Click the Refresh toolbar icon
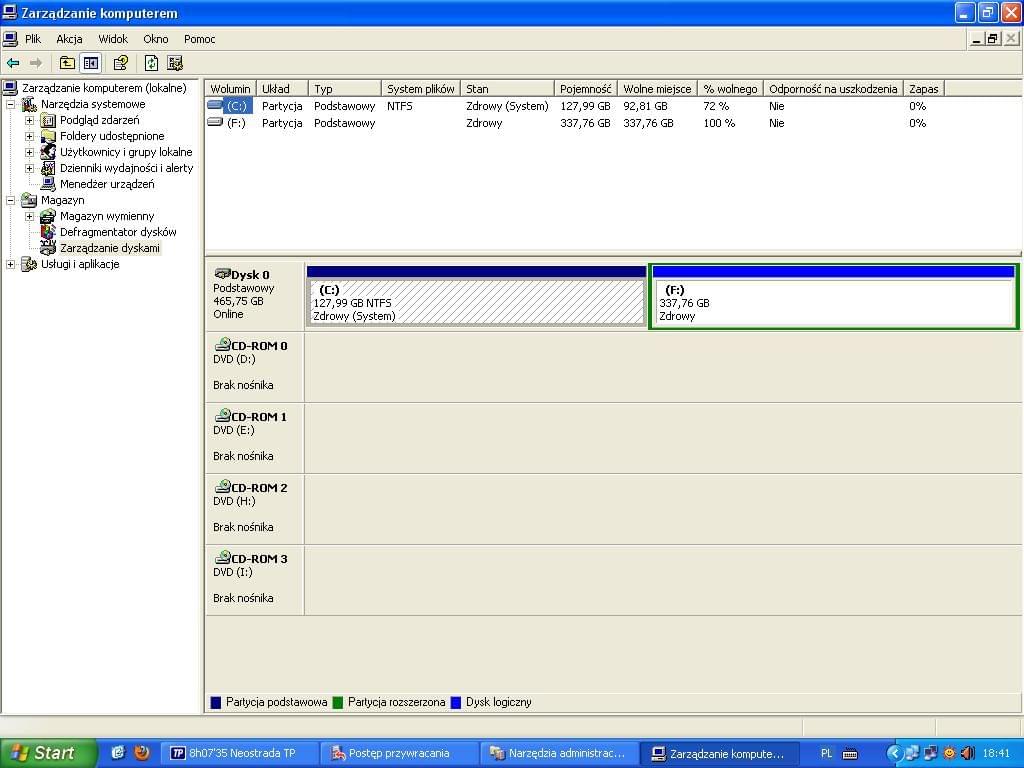The image size is (1024, 768). click(x=151, y=63)
